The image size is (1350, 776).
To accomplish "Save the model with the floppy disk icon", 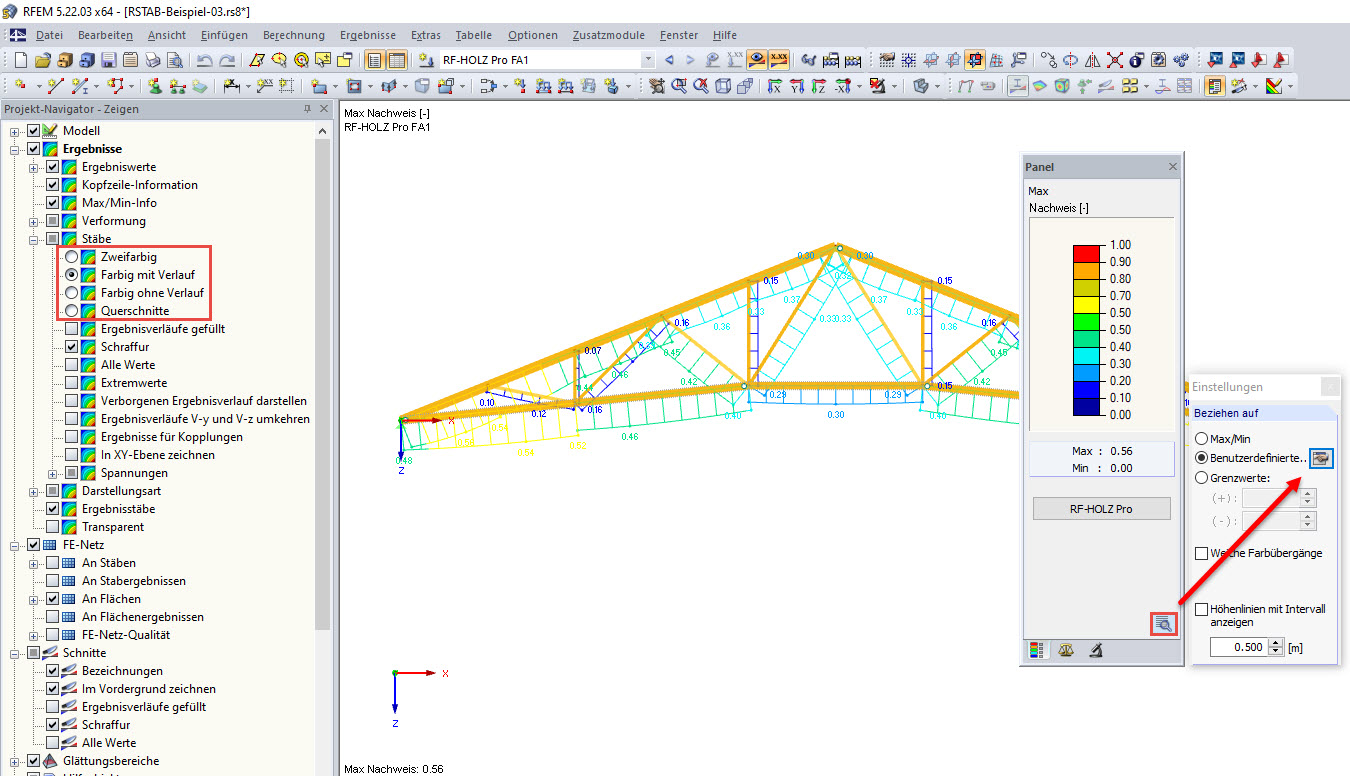I will click(109, 60).
